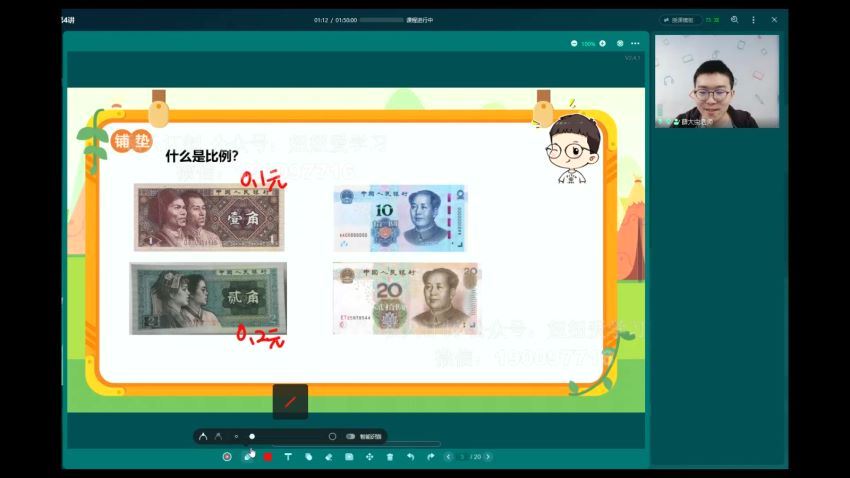Open the slide panel three-dot menu
Image resolution: width=850 pixels, height=478 pixels.
pyautogui.click(x=635, y=43)
